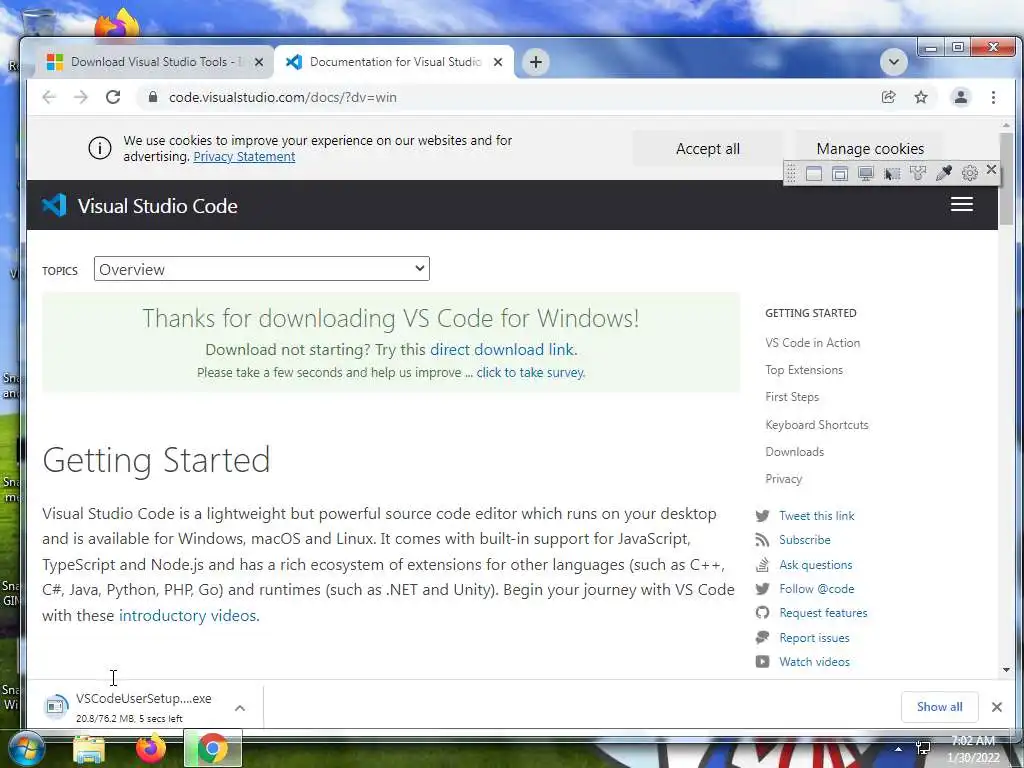
Task: Click the page scrollbar down arrow
Action: point(1006,670)
